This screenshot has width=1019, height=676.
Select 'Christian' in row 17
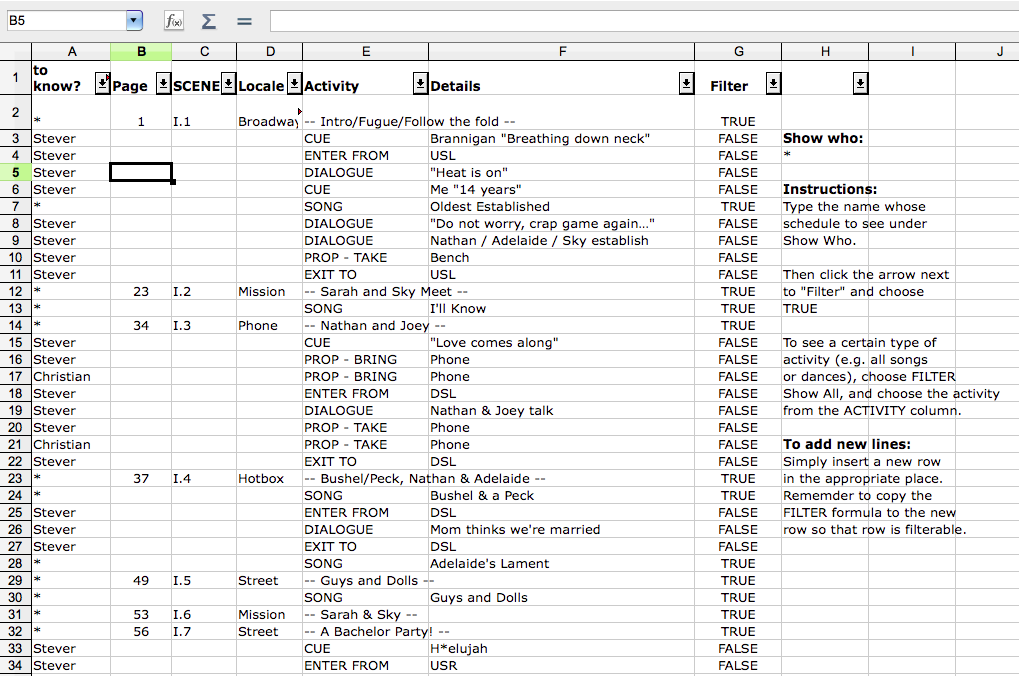coord(71,376)
